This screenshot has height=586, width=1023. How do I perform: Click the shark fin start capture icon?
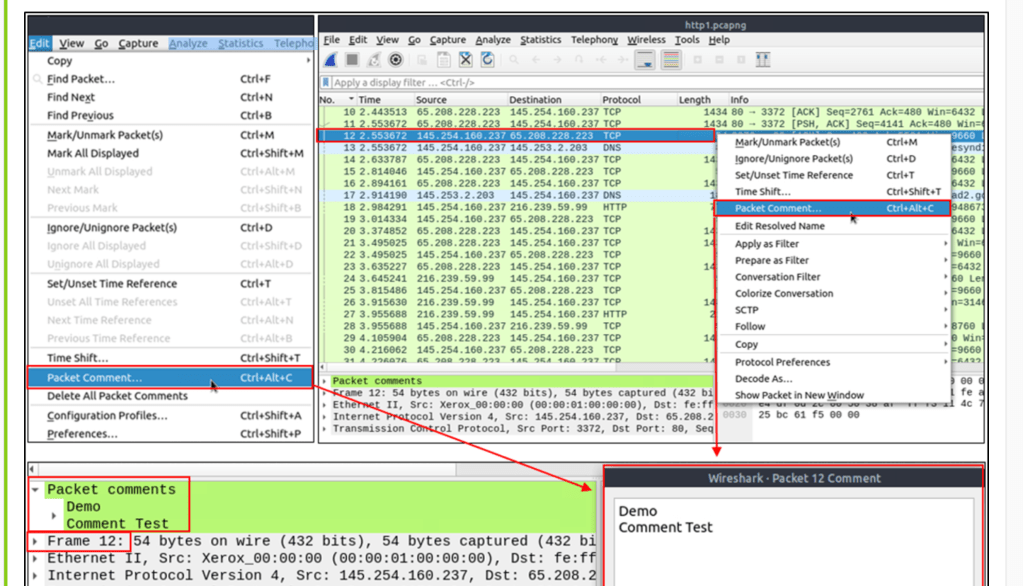pos(331,61)
